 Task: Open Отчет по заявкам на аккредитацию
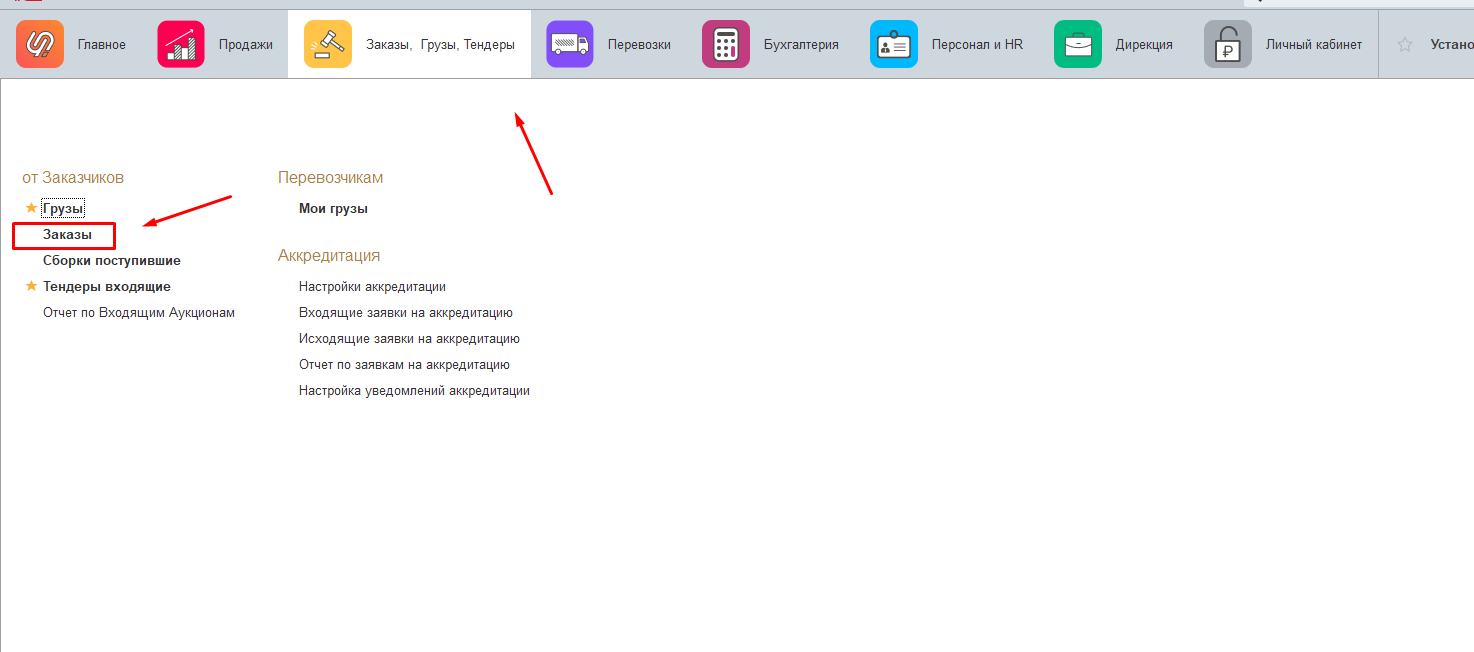tap(404, 365)
